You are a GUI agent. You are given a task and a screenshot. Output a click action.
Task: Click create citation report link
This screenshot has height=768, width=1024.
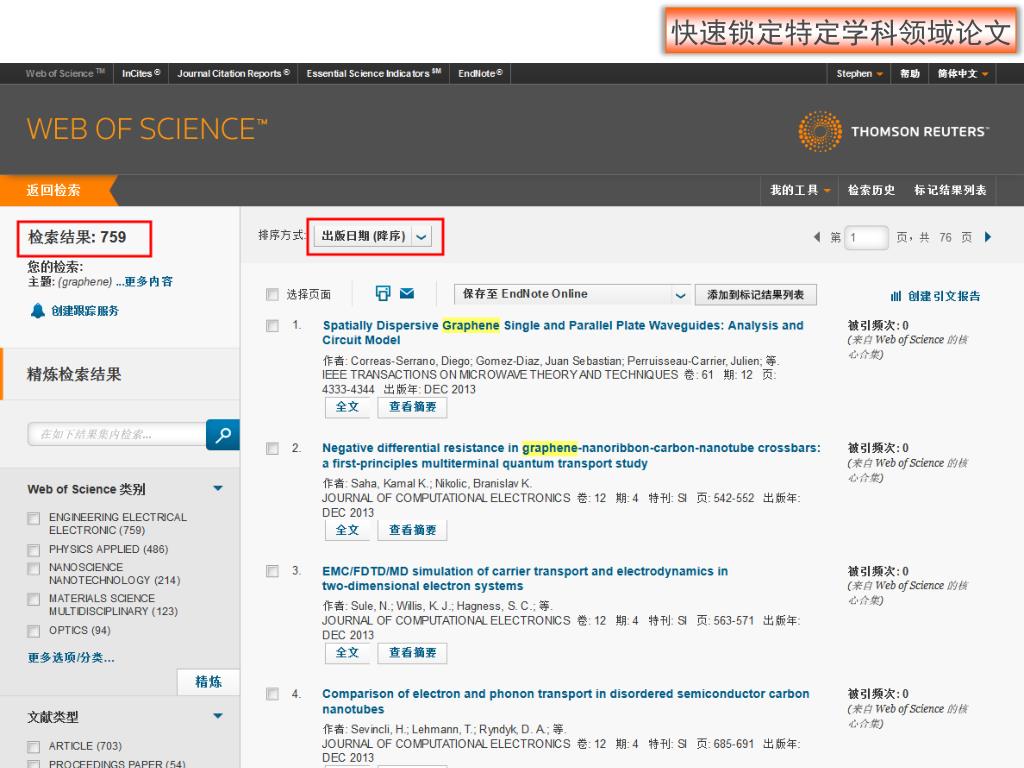(944, 296)
